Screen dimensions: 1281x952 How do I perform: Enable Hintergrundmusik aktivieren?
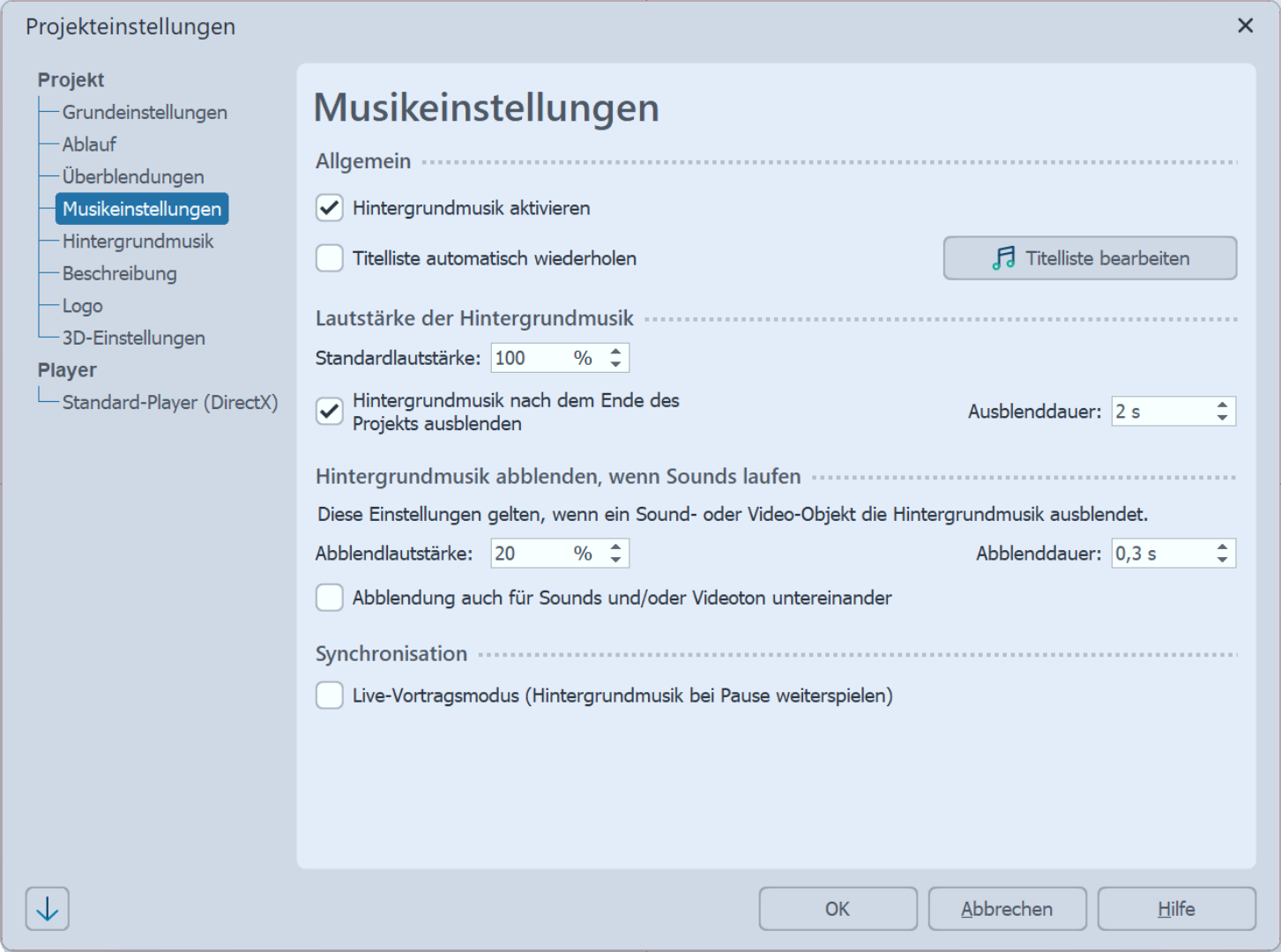(x=329, y=208)
